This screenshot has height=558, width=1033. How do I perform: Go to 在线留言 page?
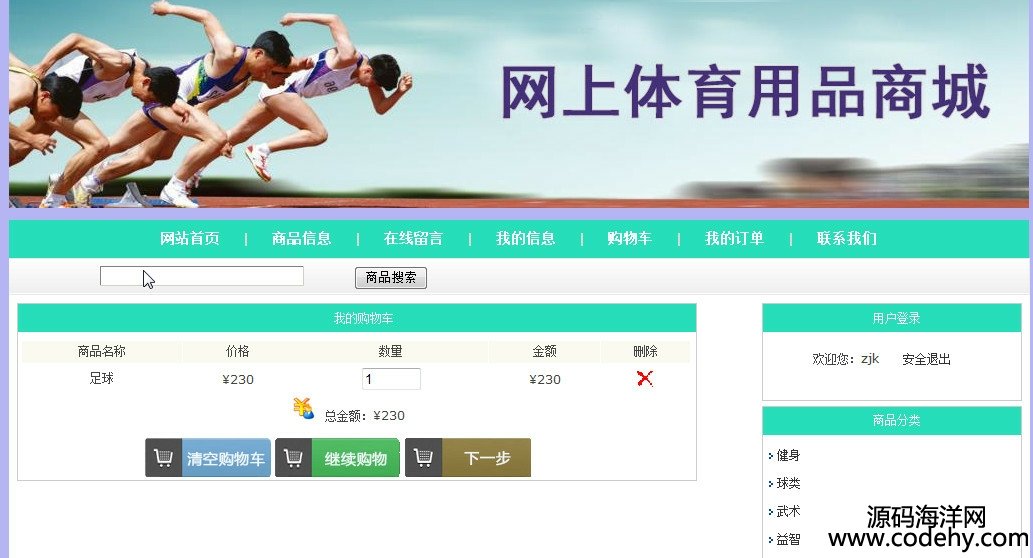click(413, 238)
